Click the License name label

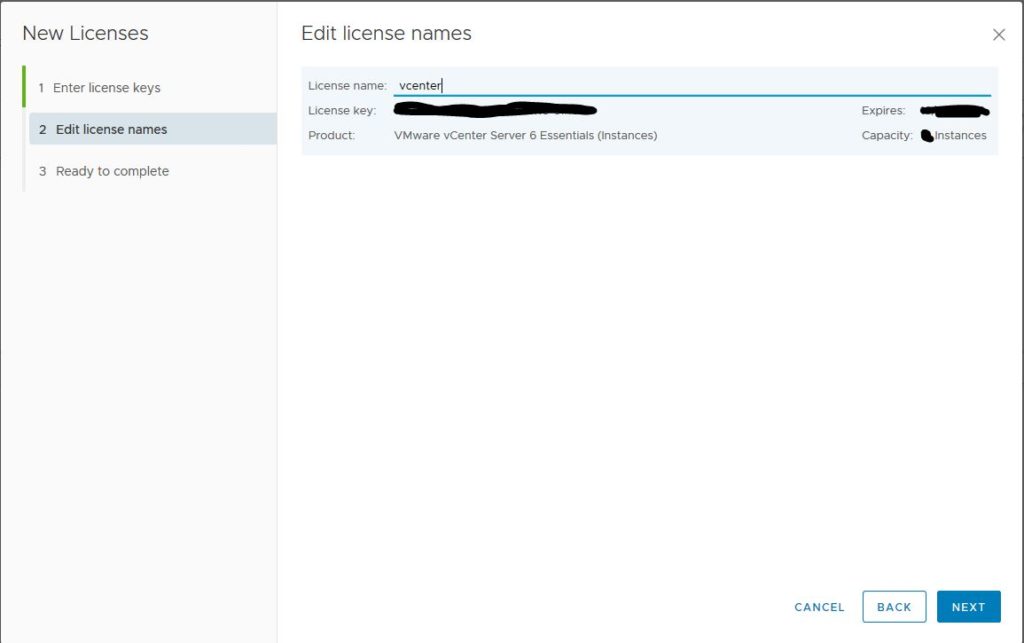[x=347, y=86]
